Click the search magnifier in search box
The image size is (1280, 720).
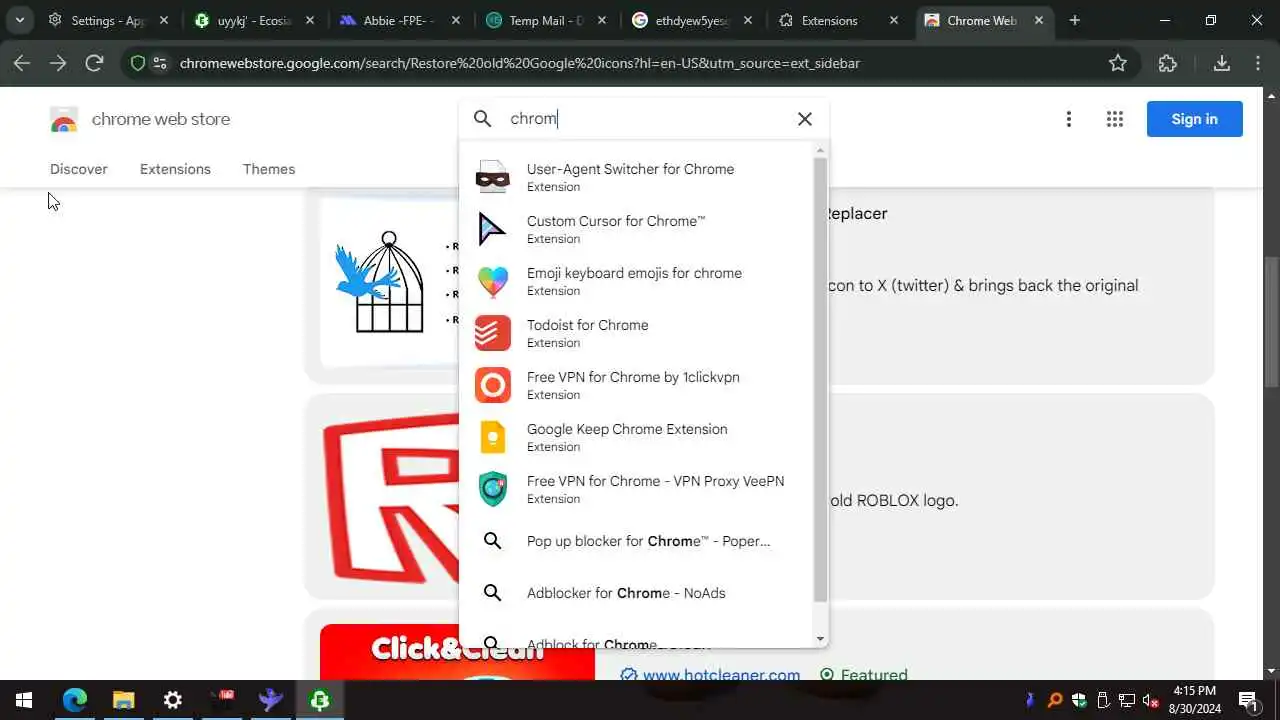[483, 119]
